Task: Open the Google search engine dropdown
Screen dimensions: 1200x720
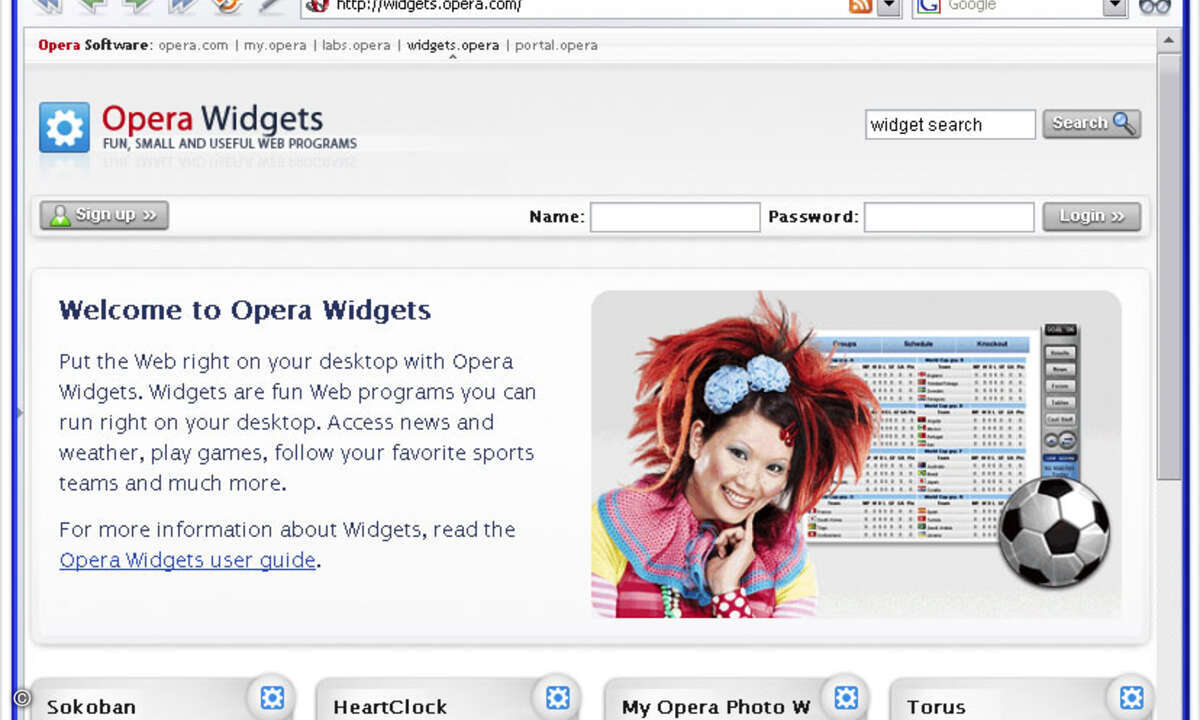Action: [x=1115, y=6]
